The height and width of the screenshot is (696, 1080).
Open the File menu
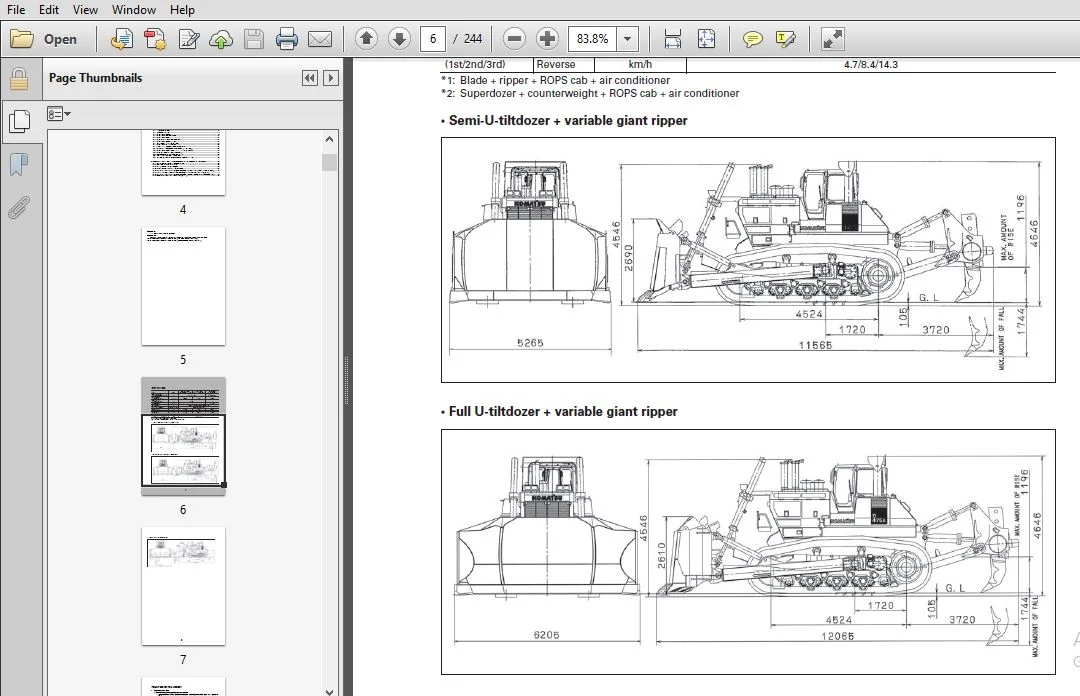(x=16, y=10)
